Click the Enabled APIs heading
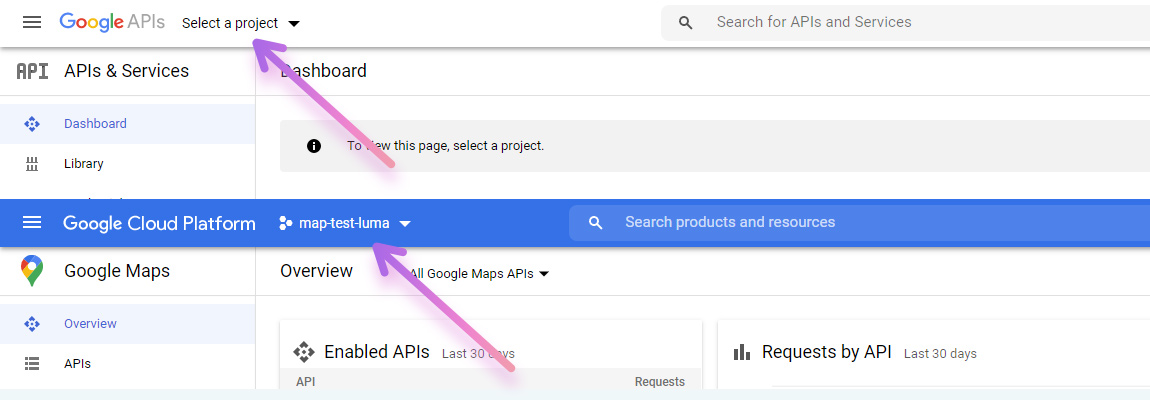Image resolution: width=1150 pixels, height=400 pixels. [377, 352]
